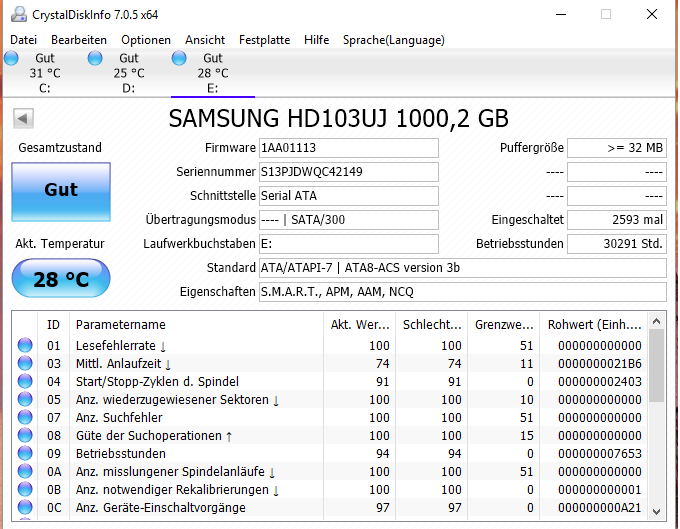Click raw value 000000002403
This screenshot has height=529, width=680.
(x=600, y=382)
